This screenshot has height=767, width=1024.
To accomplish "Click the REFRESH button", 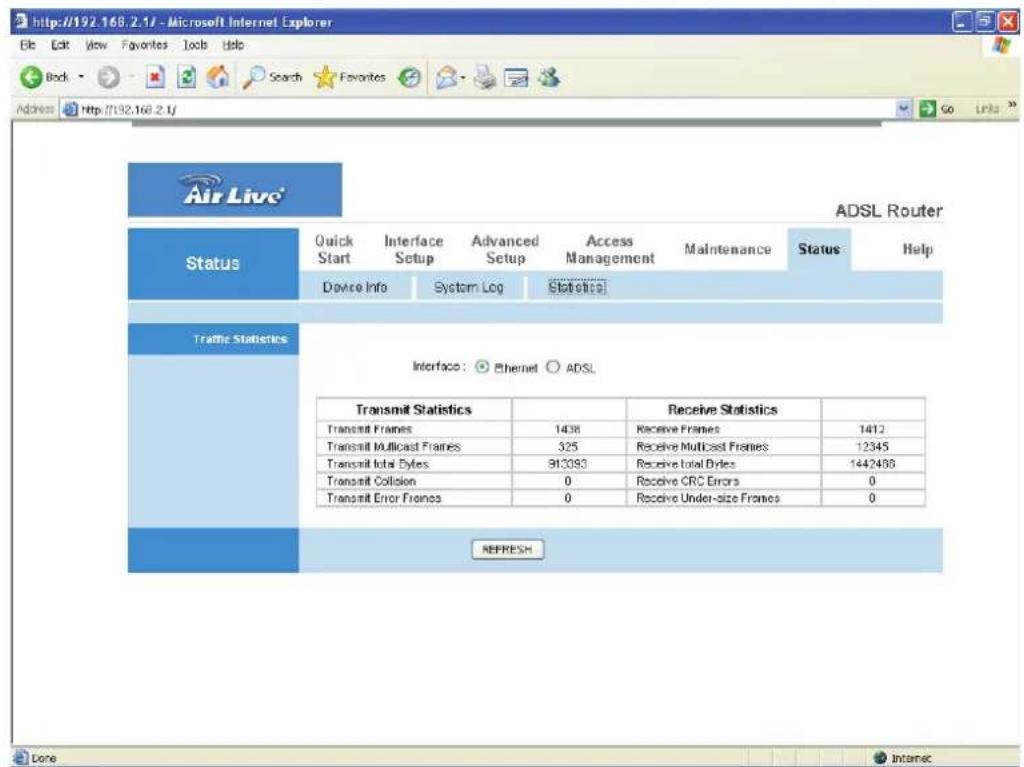I will click(507, 549).
